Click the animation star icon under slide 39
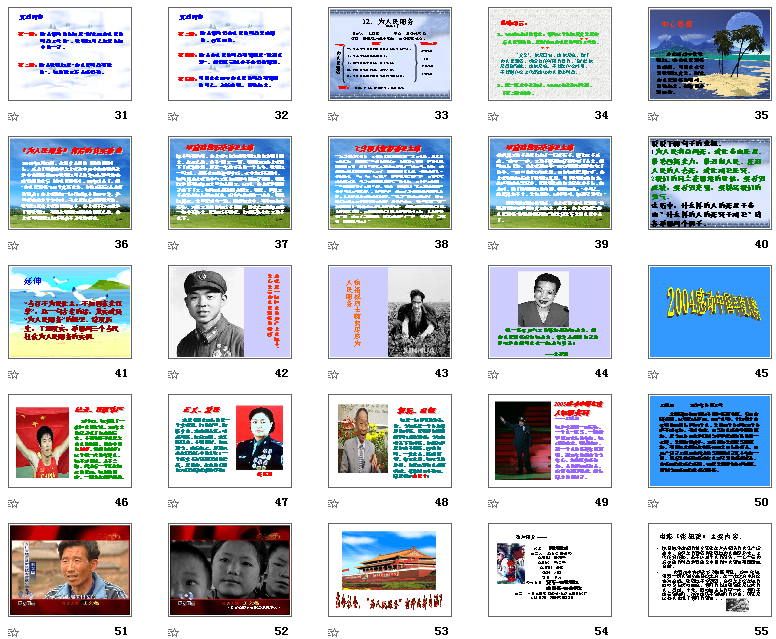Image resolution: width=776 pixels, height=639 pixels. click(493, 246)
